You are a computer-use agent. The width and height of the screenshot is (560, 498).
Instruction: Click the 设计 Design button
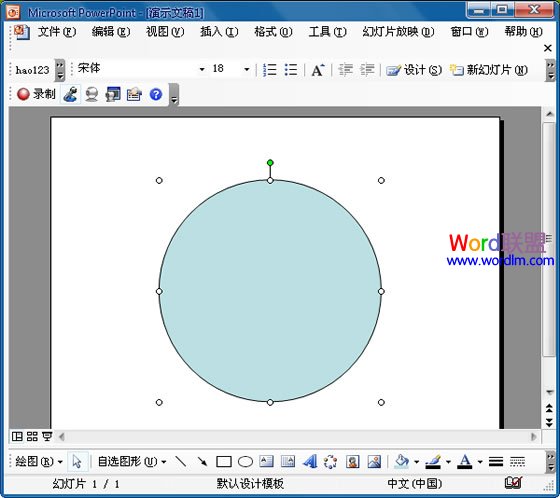click(414, 70)
